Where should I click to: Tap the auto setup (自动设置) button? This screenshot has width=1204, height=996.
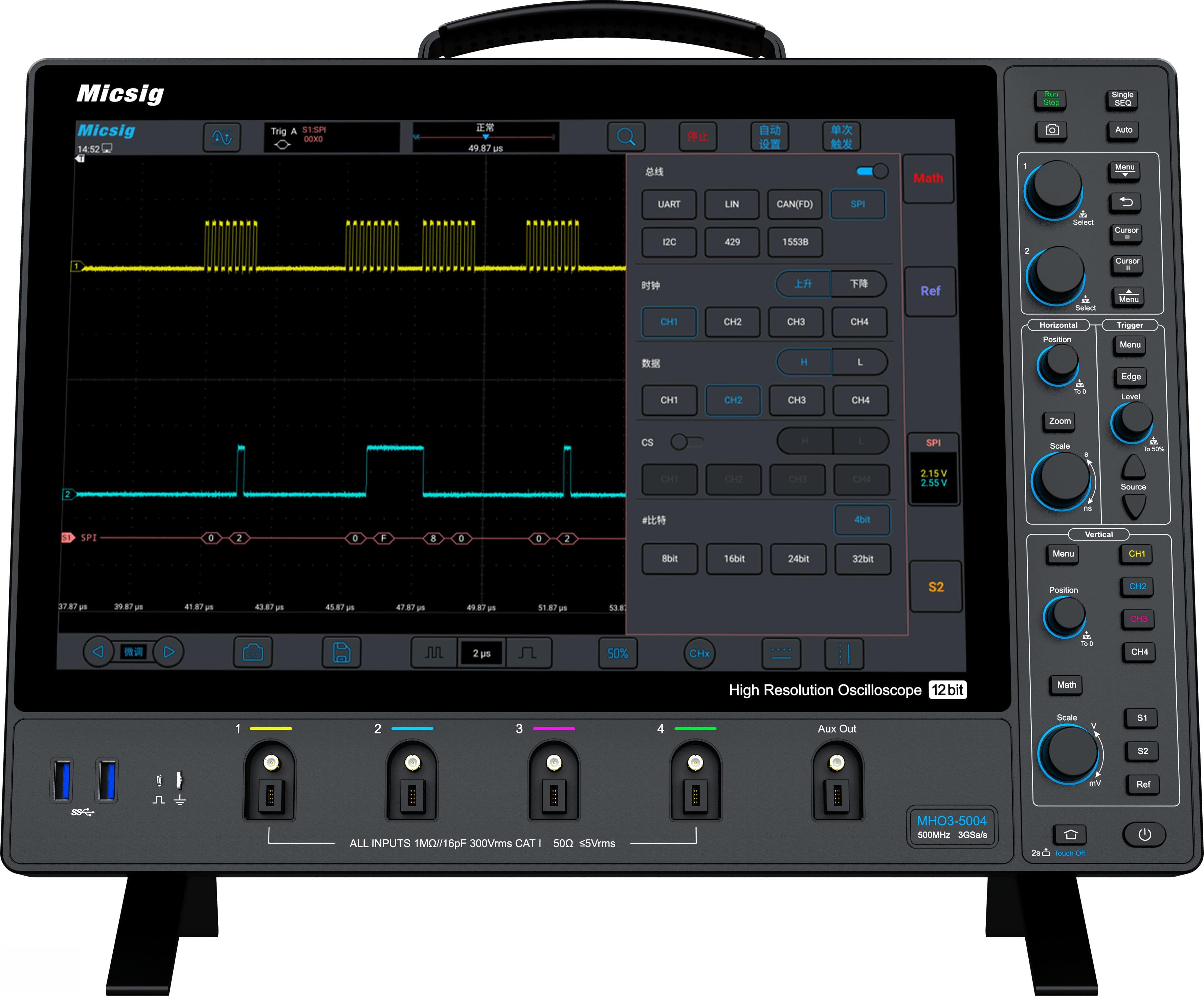pyautogui.click(x=770, y=136)
